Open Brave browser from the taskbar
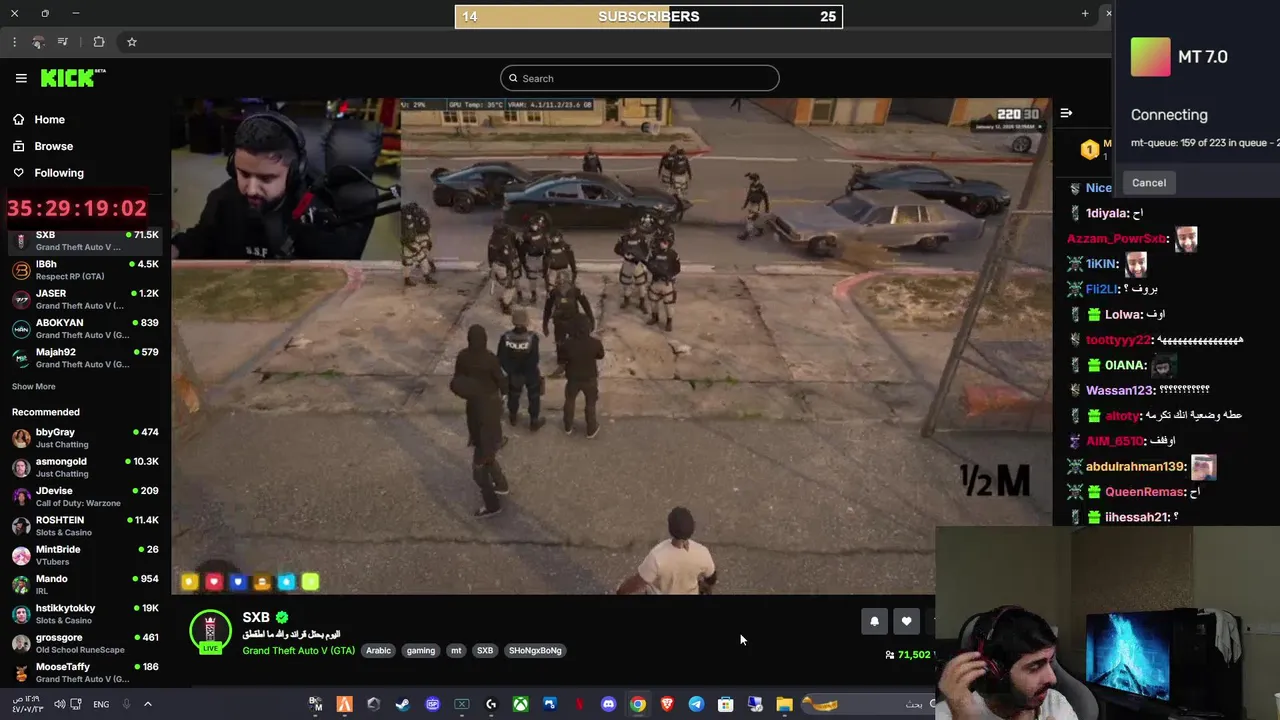This screenshot has width=1280, height=720. (x=667, y=704)
